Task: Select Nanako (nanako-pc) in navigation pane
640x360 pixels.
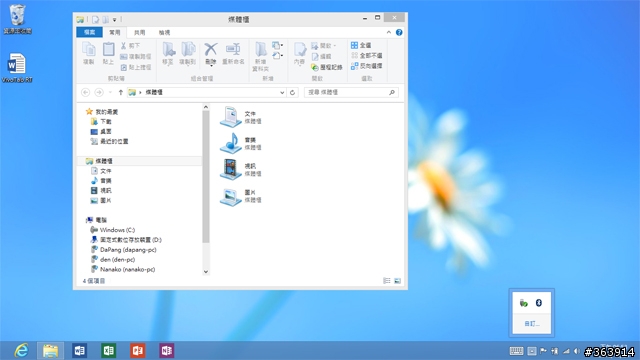Action: pyautogui.click(x=123, y=269)
